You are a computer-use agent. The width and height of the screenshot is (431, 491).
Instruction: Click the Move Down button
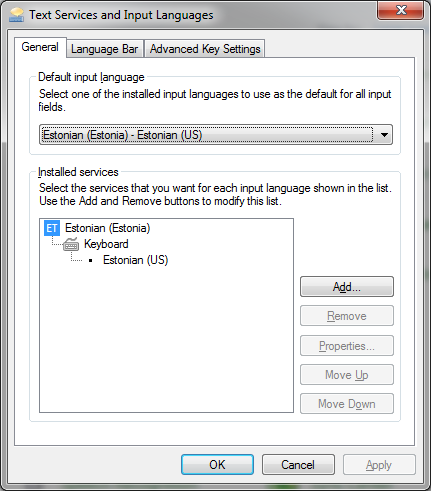[x=347, y=404]
